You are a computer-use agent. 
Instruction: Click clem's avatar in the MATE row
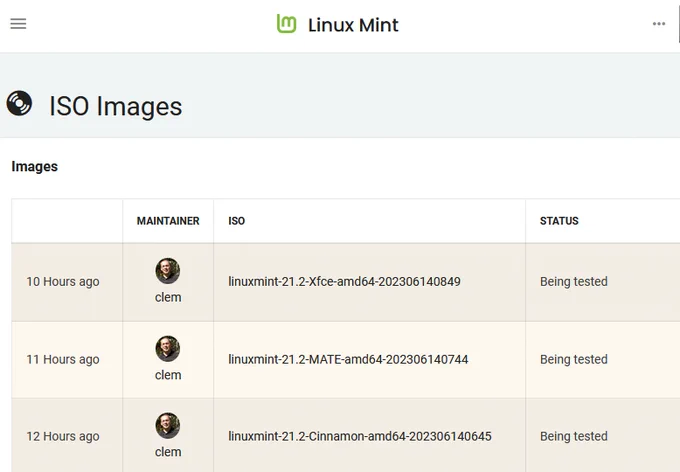pos(168,348)
